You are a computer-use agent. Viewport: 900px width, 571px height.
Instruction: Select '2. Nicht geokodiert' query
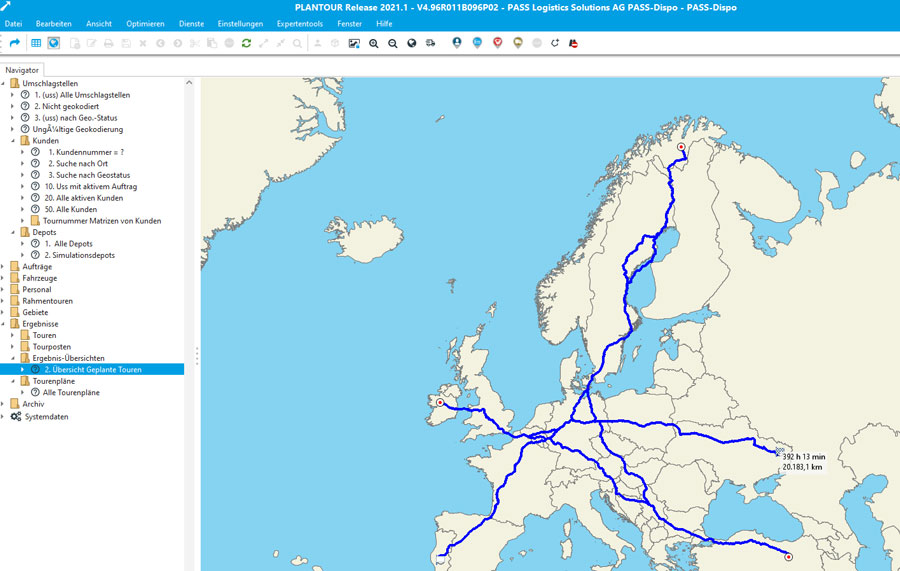point(66,106)
